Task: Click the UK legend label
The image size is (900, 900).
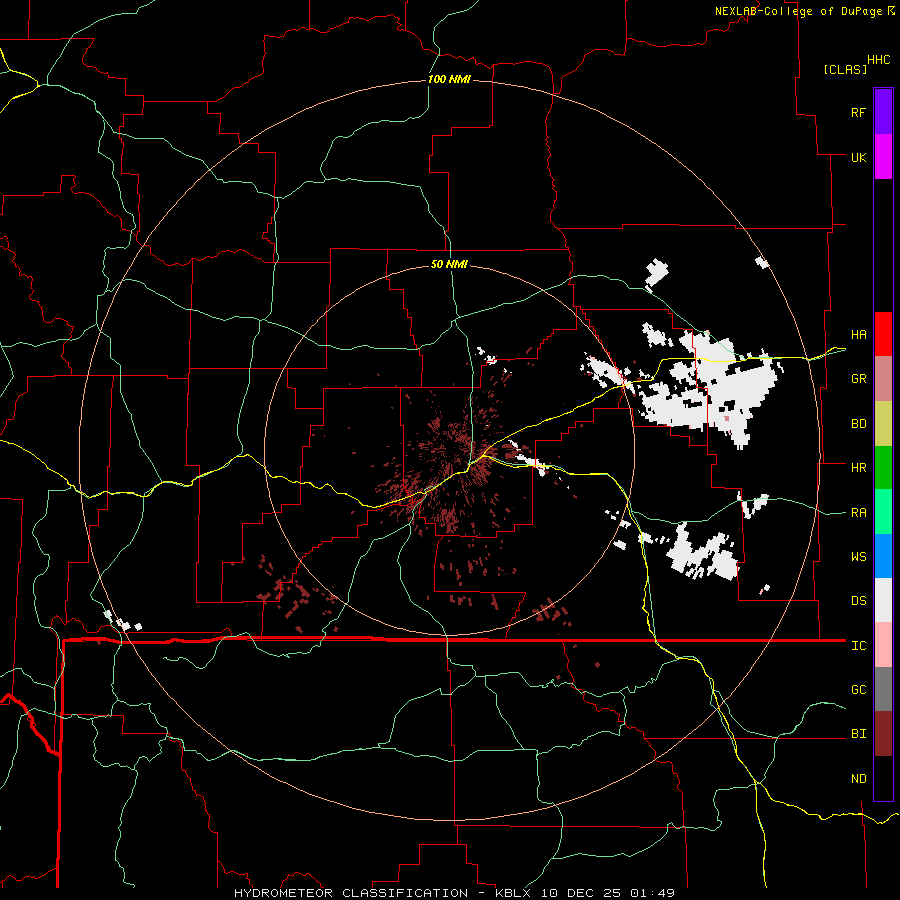Action: 858,157
